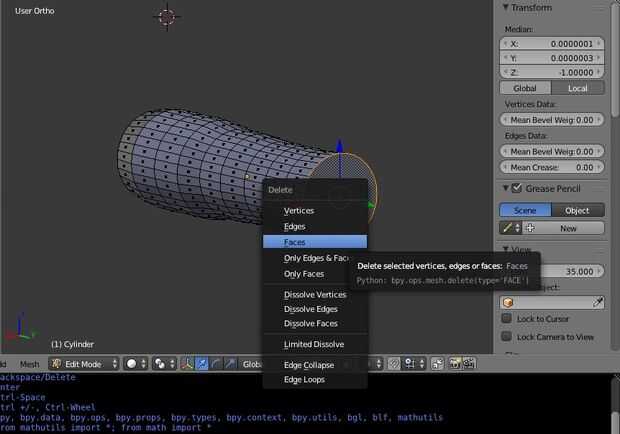620x434 pixels.
Task: Click the blue Z-axis manipulator arrow
Action: (339, 145)
